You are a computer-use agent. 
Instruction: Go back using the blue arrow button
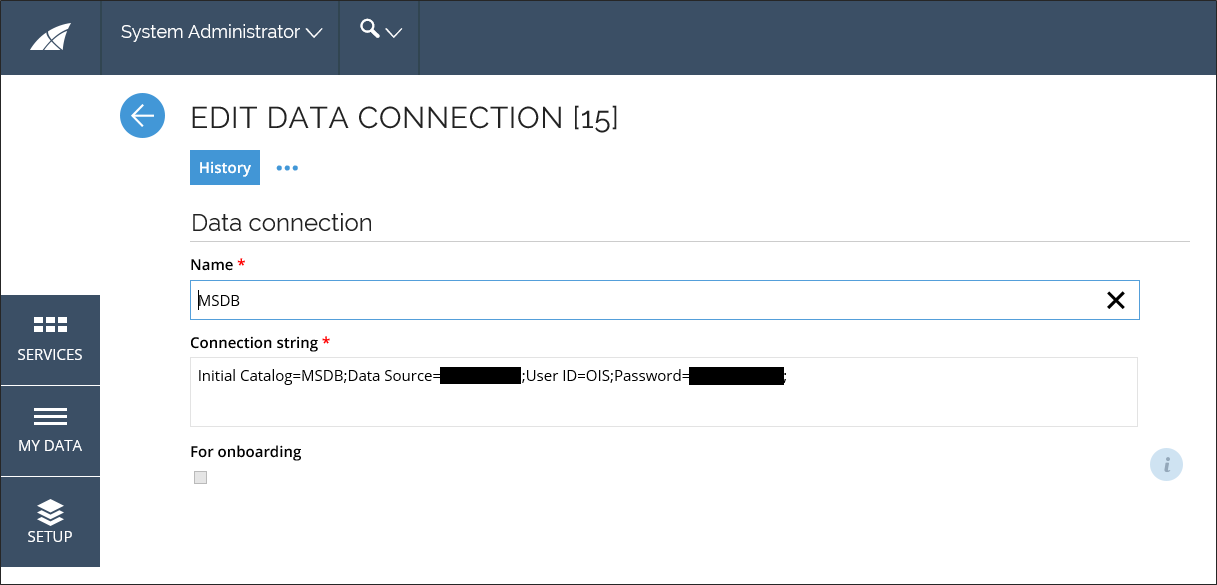pyautogui.click(x=142, y=116)
